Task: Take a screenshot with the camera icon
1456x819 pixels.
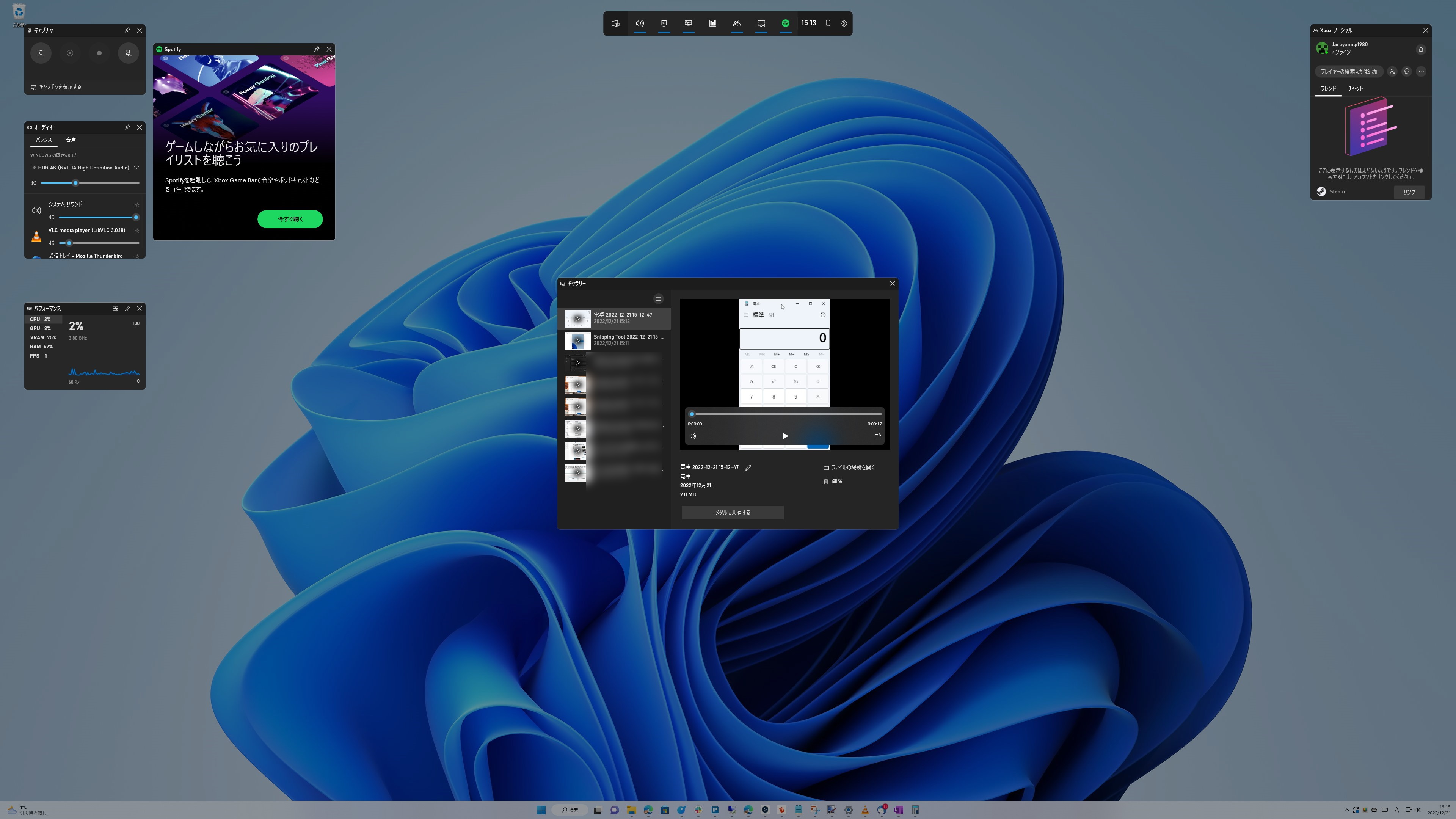Action: (x=41, y=53)
